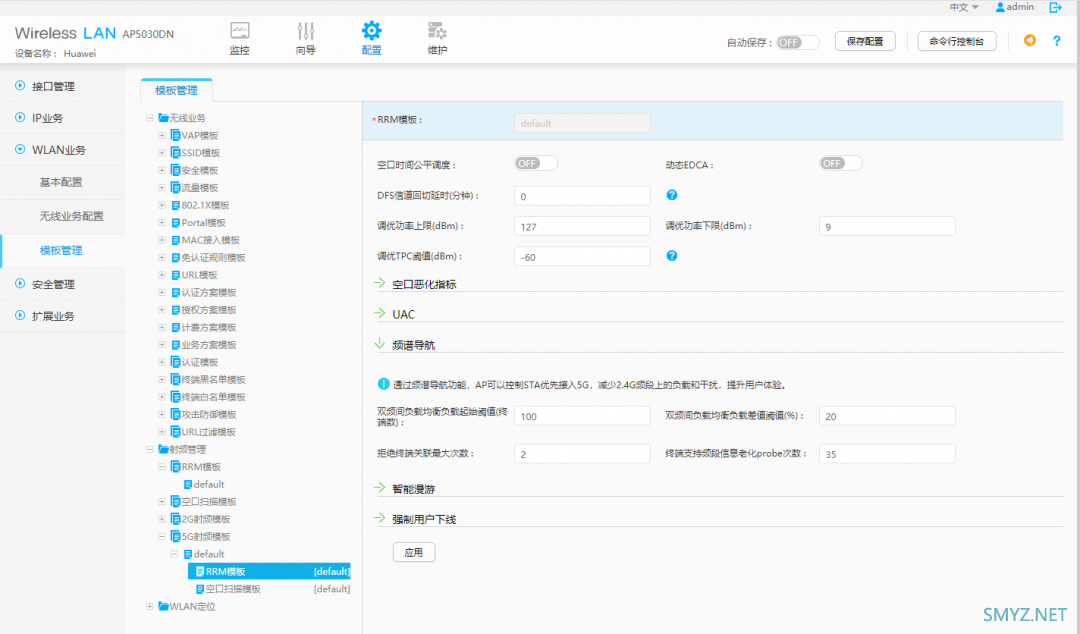This screenshot has height=634, width=1080.
Task: Open the 配置 configuration gear section
Action: tap(371, 39)
